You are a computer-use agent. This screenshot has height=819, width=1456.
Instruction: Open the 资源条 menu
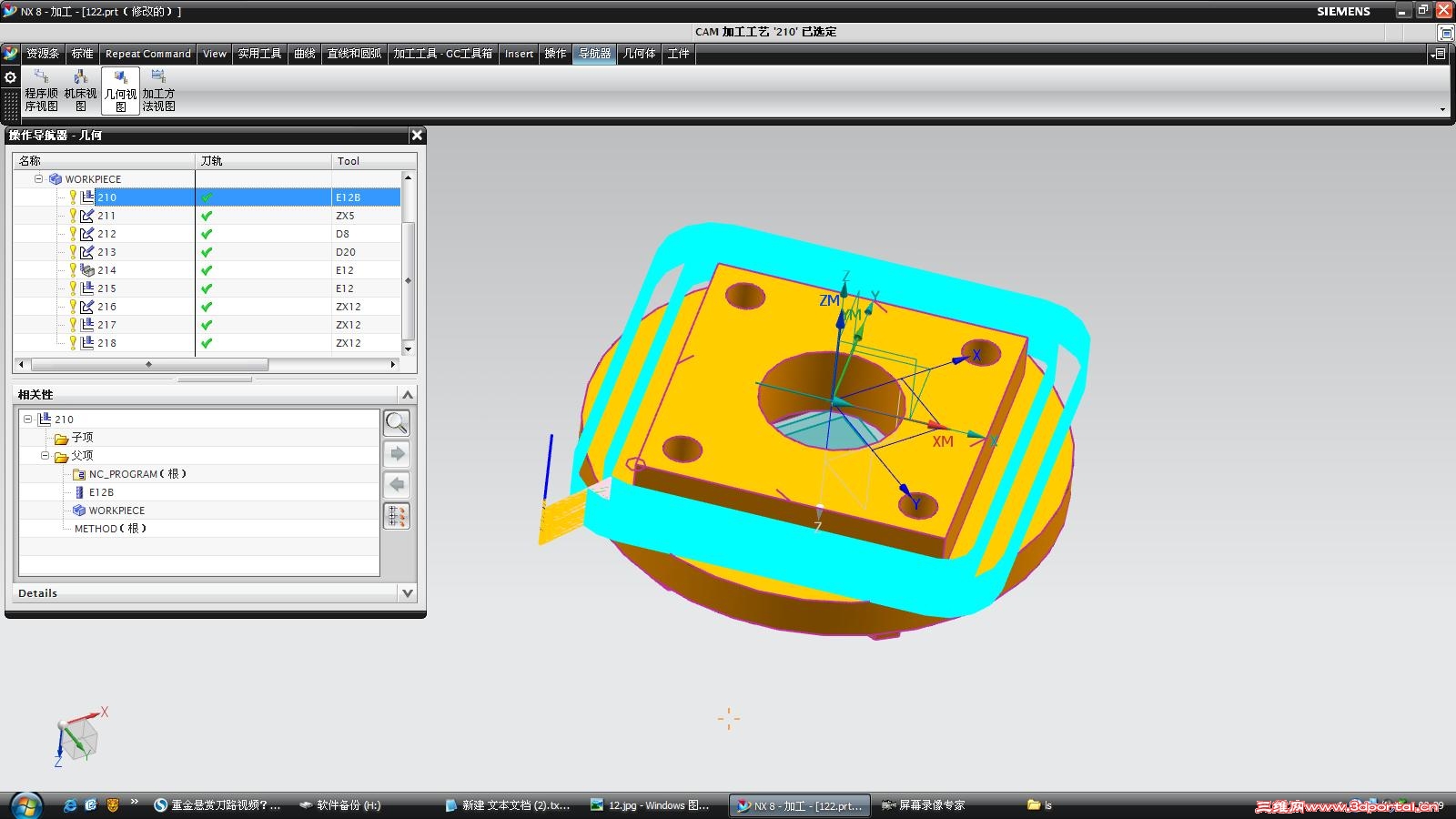click(42, 54)
